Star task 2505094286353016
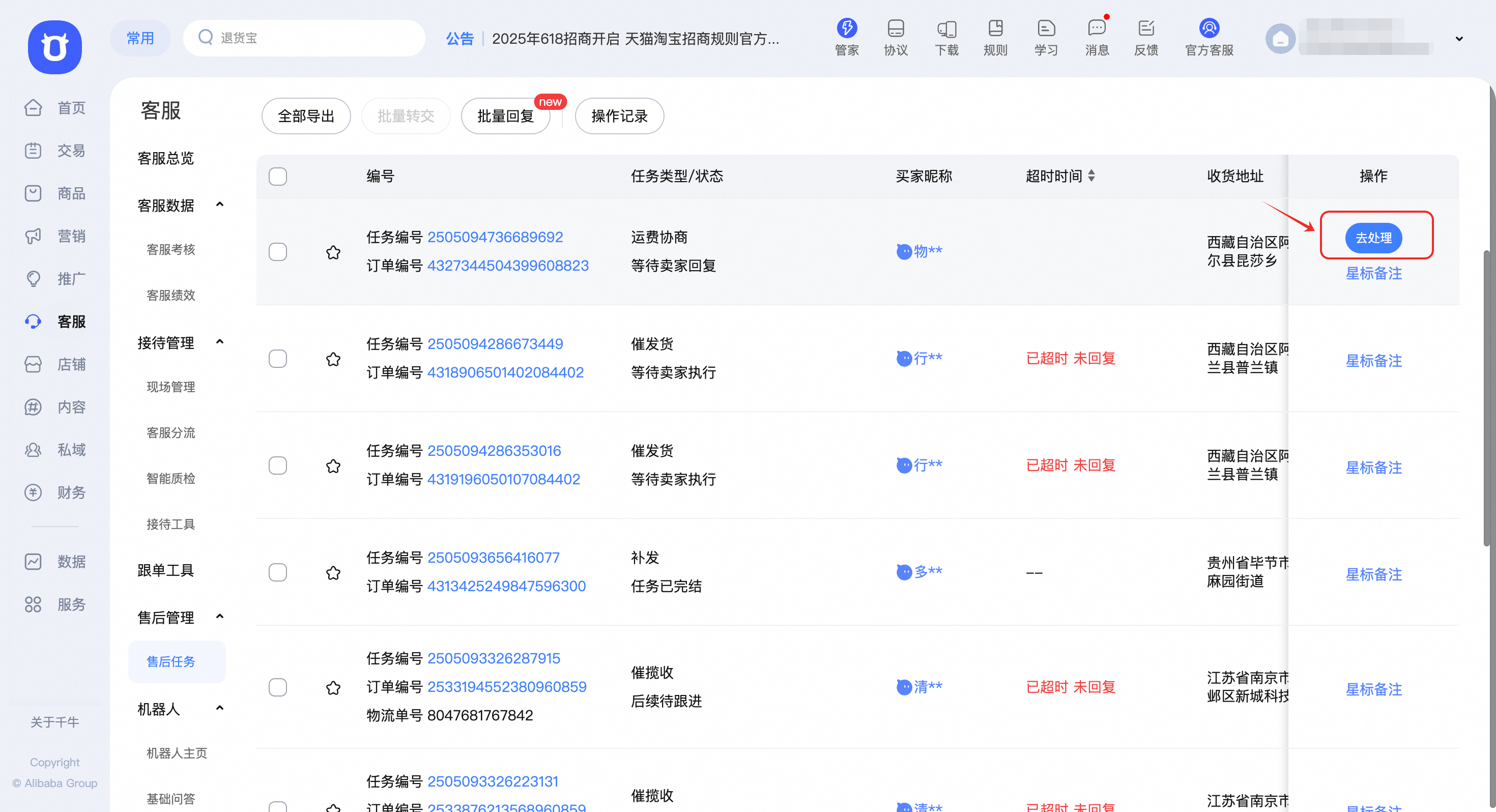The image size is (1496, 812). point(333,466)
